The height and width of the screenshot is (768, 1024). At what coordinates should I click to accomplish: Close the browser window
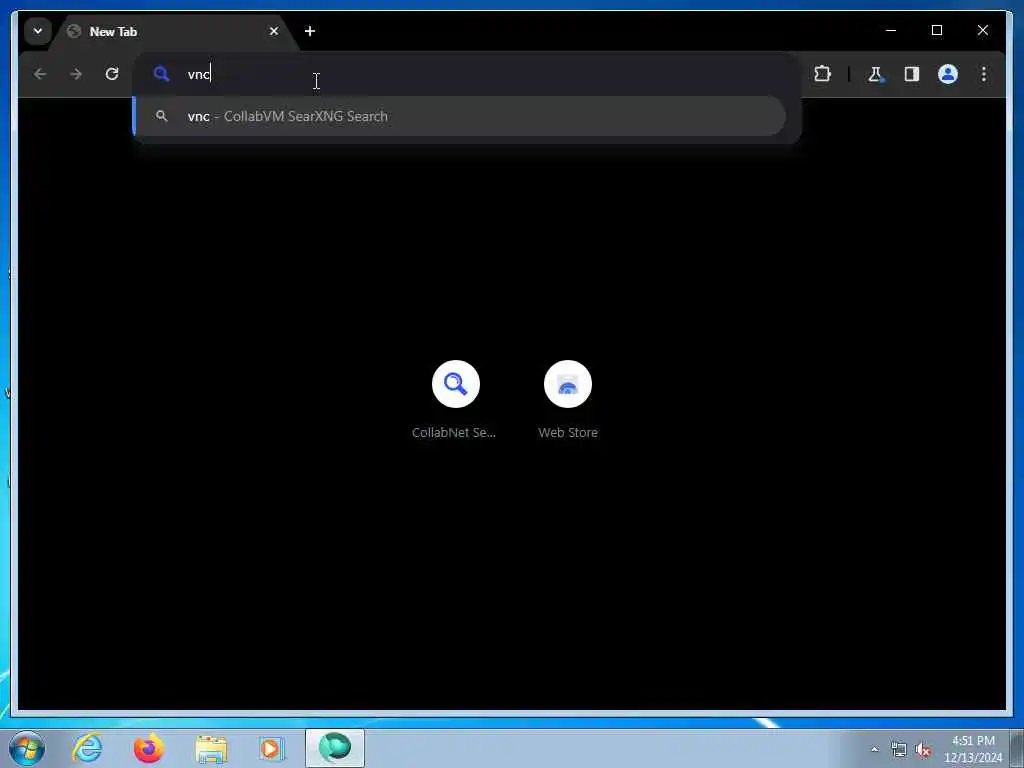tap(982, 30)
